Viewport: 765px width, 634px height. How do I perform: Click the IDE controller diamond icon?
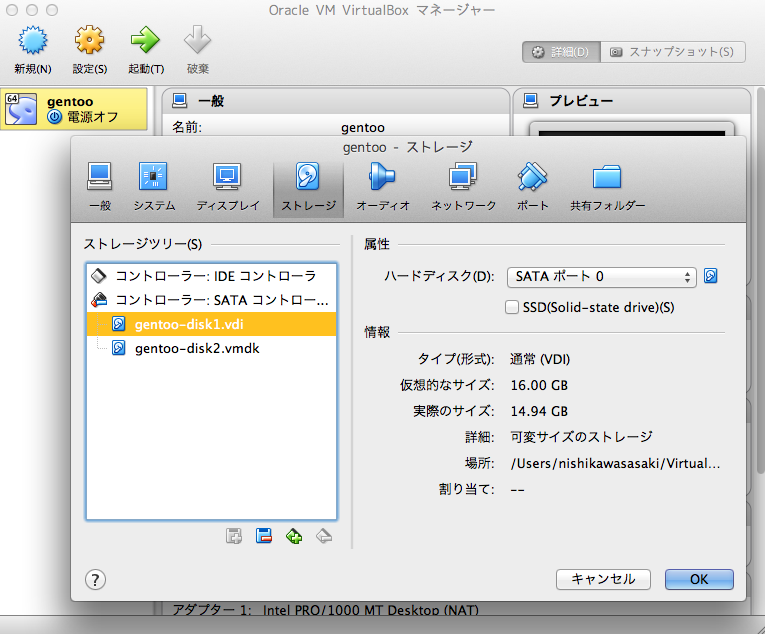click(x=99, y=276)
